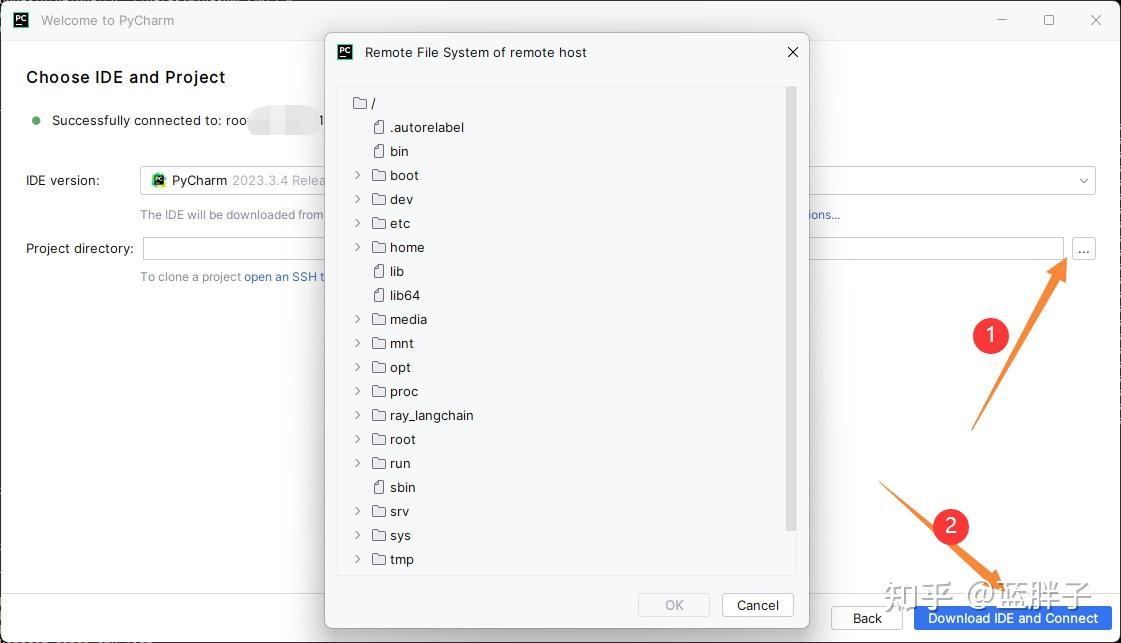Viewport: 1121px width, 643px height.
Task: Click the "..." browse button for project directory
Action: (x=1083, y=248)
